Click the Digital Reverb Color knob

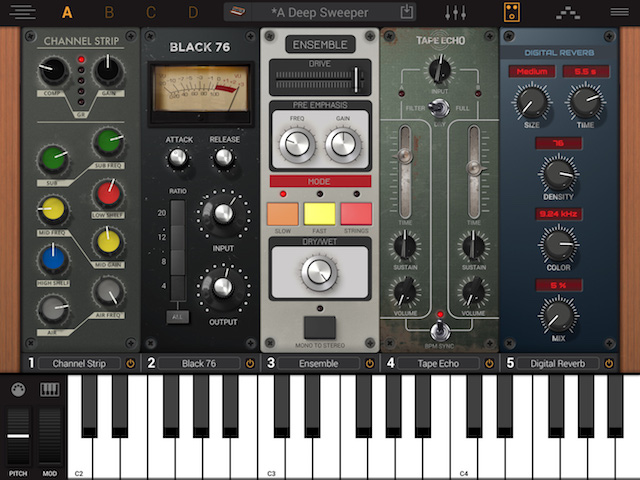[x=558, y=244]
